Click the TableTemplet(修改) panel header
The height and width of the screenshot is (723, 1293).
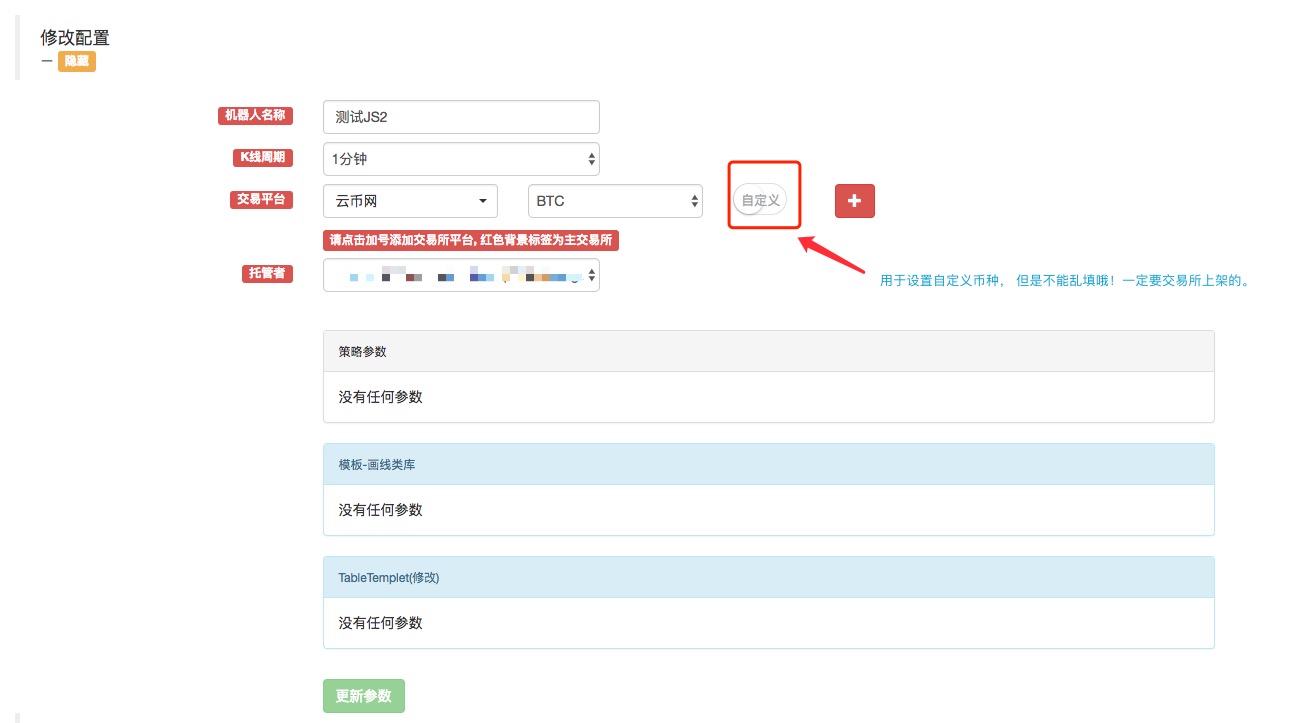(768, 578)
